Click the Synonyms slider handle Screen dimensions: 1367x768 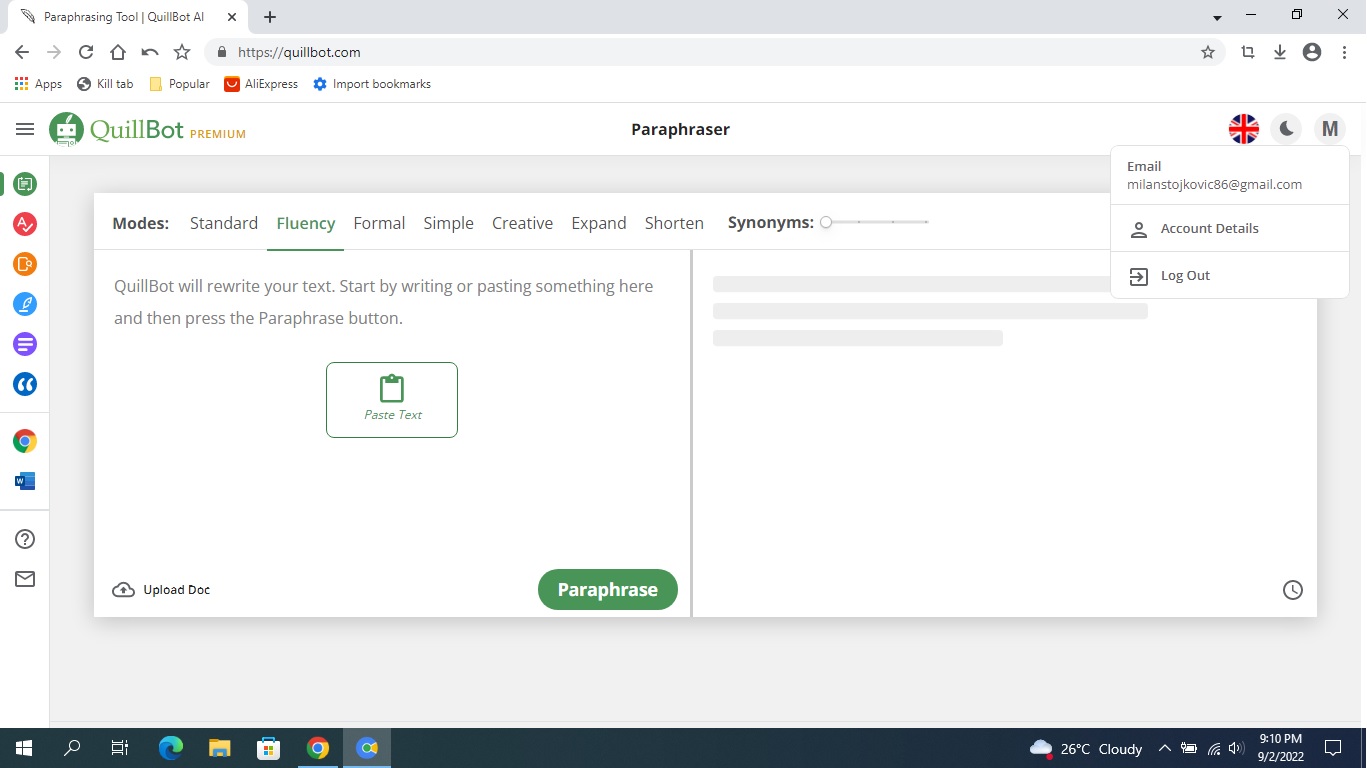(826, 222)
